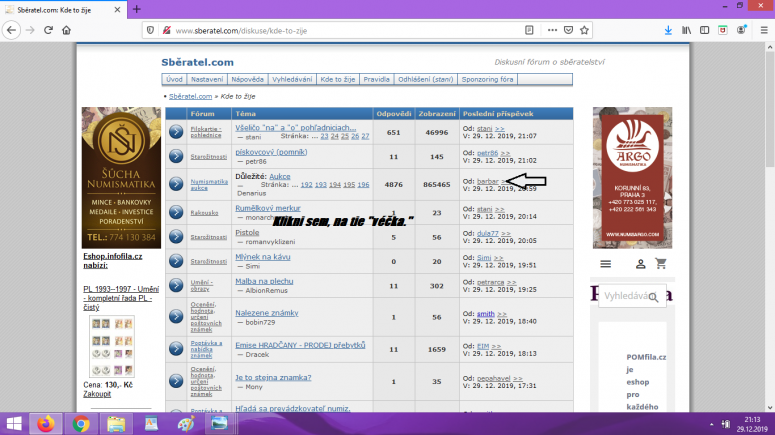Click stamp sheet thumbnail in left sidebar
The image size is (775, 435).
coord(112,347)
